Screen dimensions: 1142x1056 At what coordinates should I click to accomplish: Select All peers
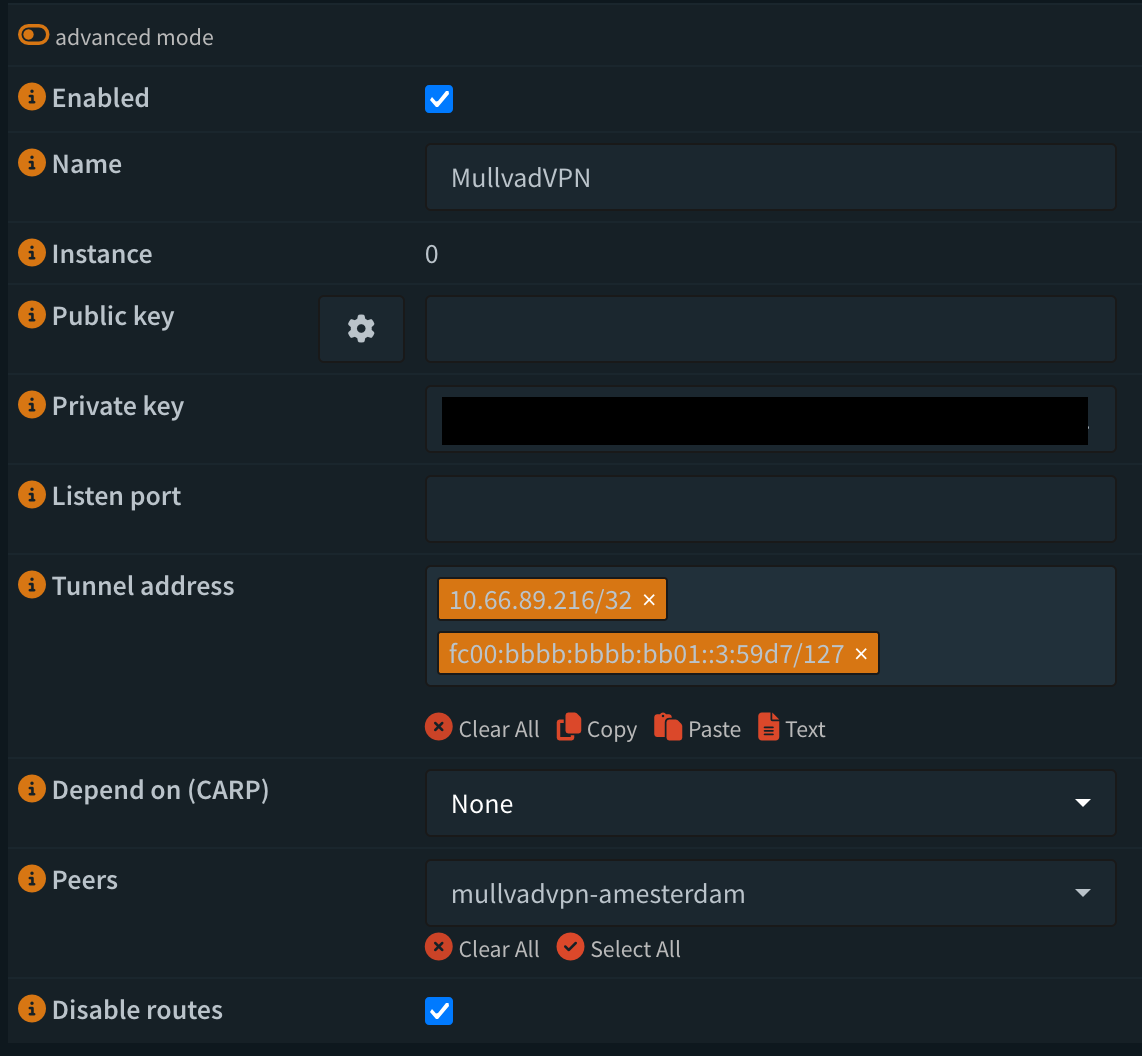(618, 948)
